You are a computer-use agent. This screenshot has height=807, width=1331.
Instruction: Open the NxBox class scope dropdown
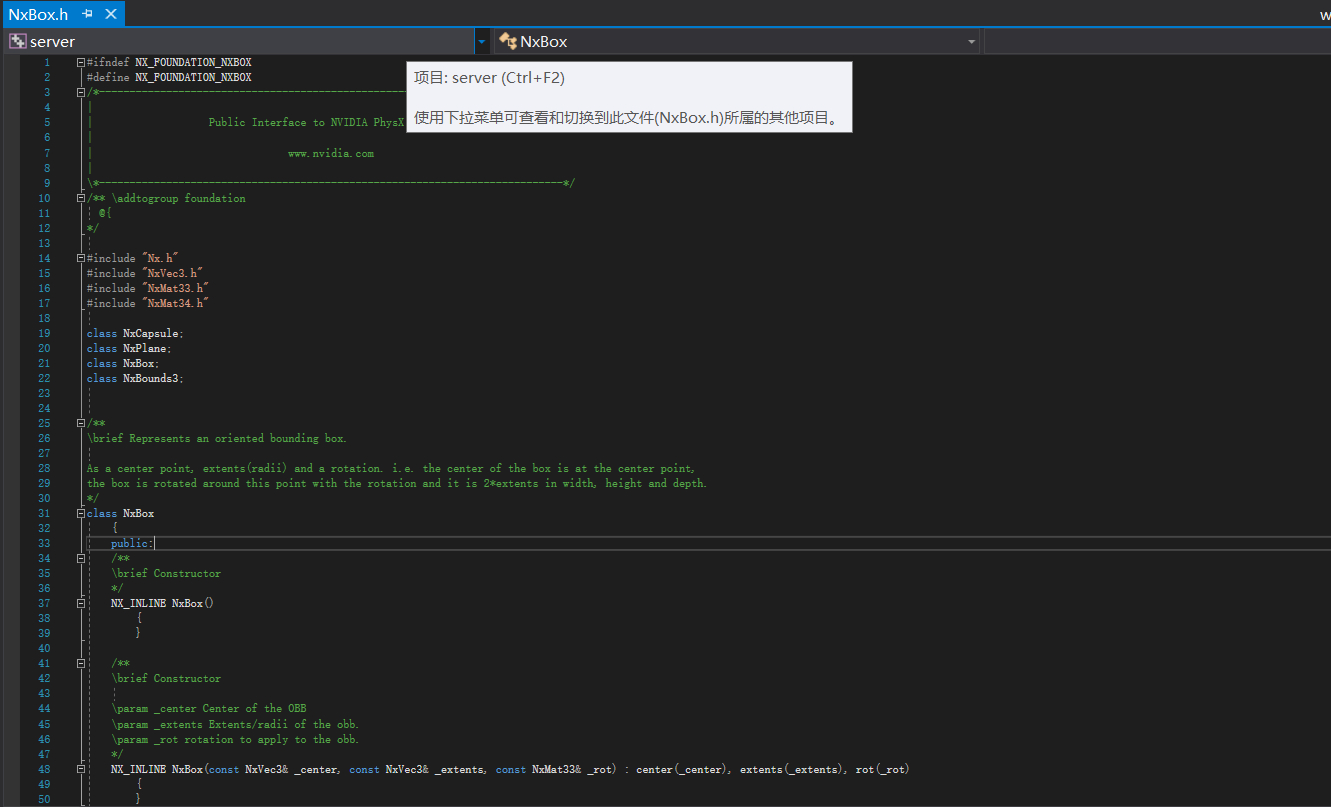[972, 41]
